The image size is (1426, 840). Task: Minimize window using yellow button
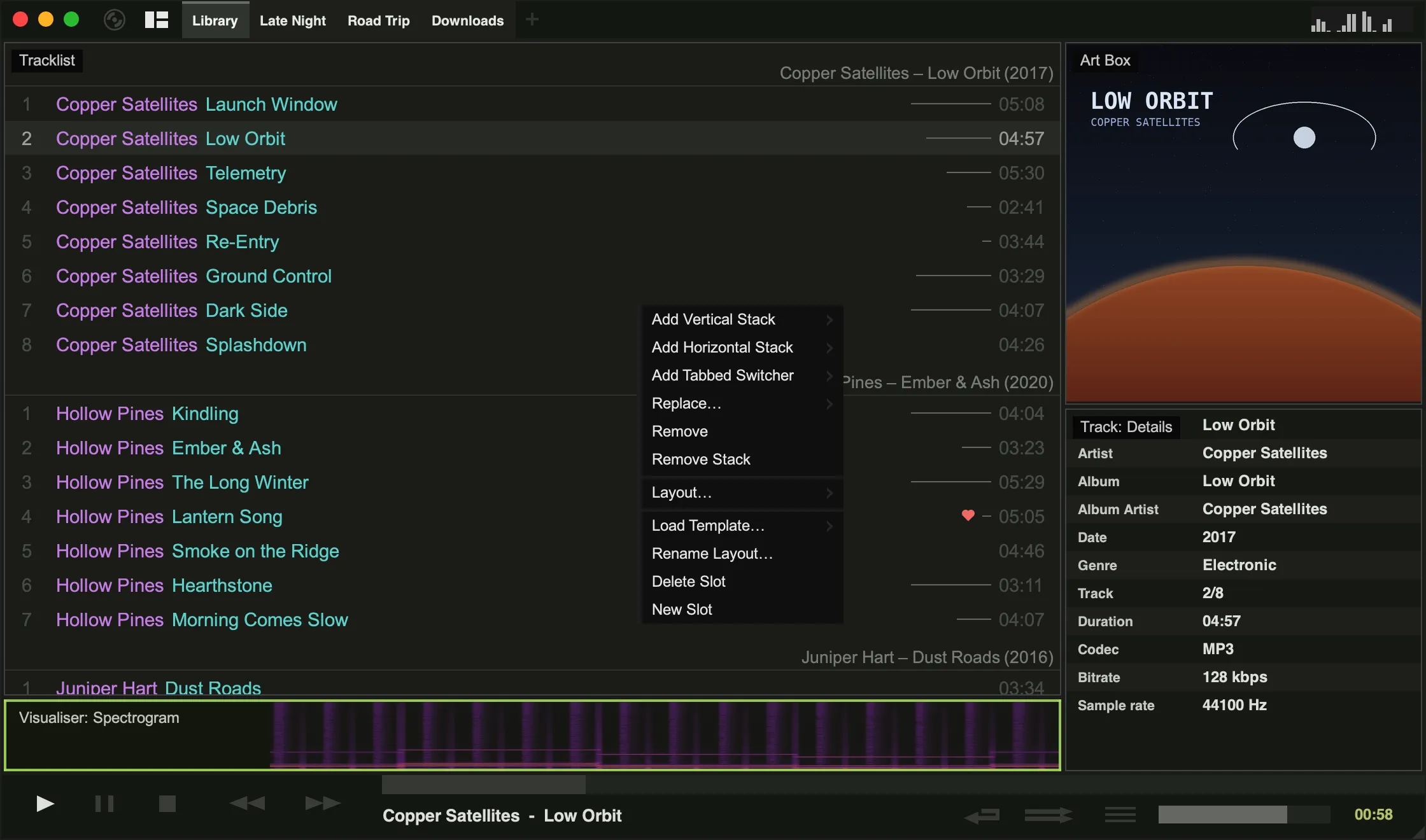(x=46, y=20)
